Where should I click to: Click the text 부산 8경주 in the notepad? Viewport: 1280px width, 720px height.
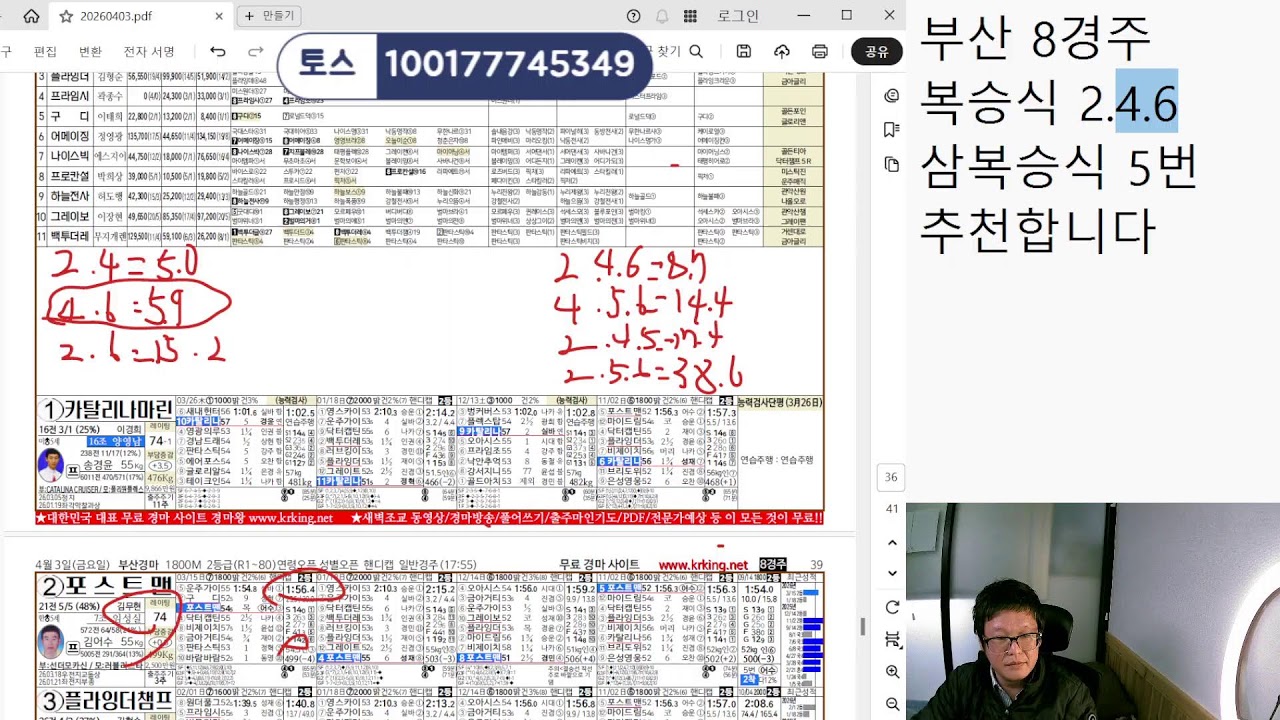[x=1035, y=40]
